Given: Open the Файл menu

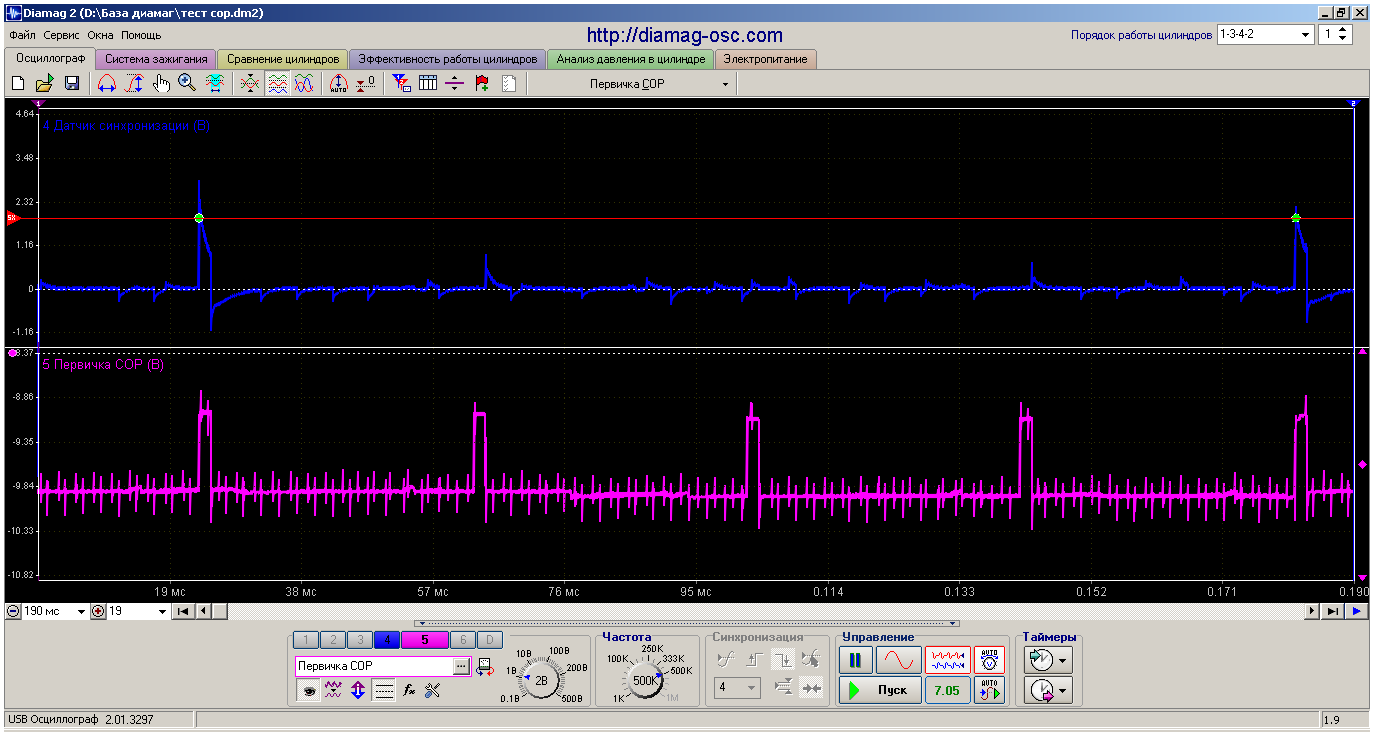Looking at the screenshot, I should tap(22, 35).
